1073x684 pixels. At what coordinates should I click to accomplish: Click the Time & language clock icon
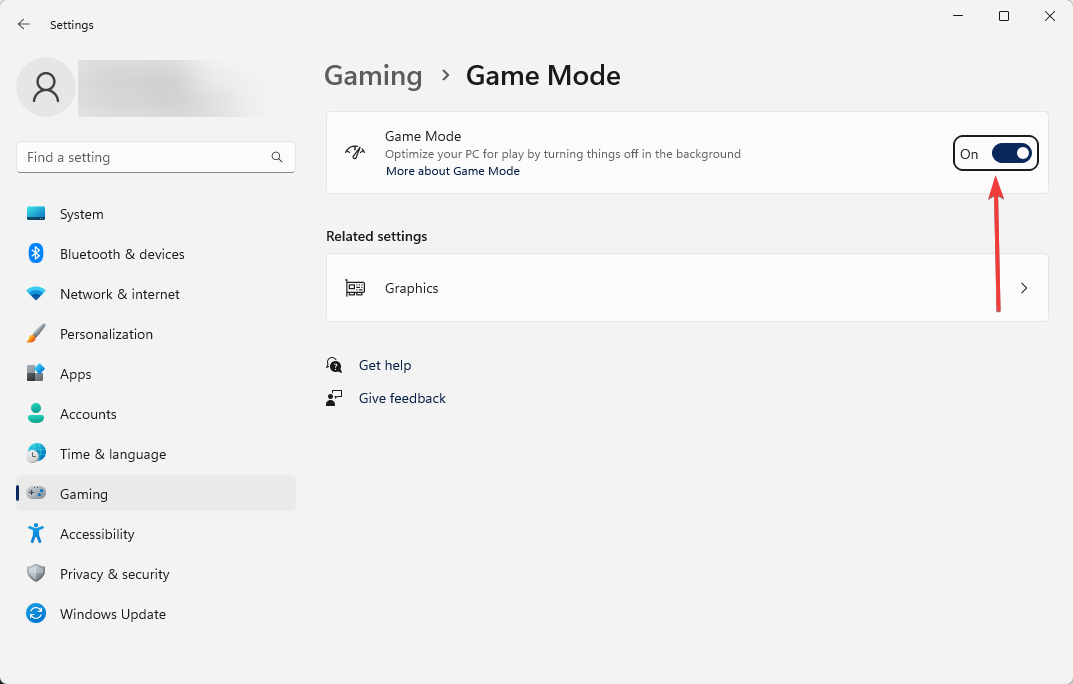(36, 454)
